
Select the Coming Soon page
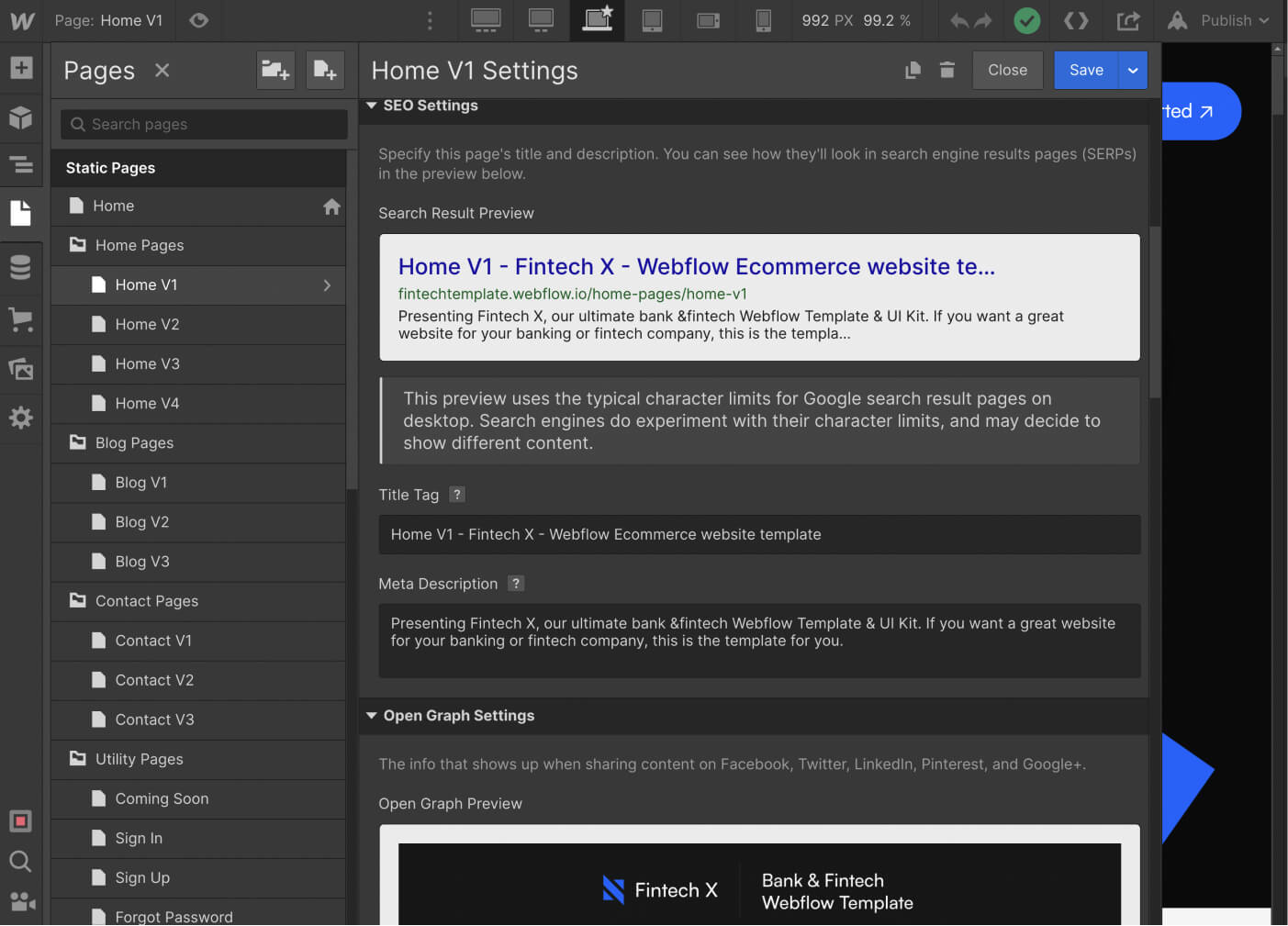(x=198, y=798)
